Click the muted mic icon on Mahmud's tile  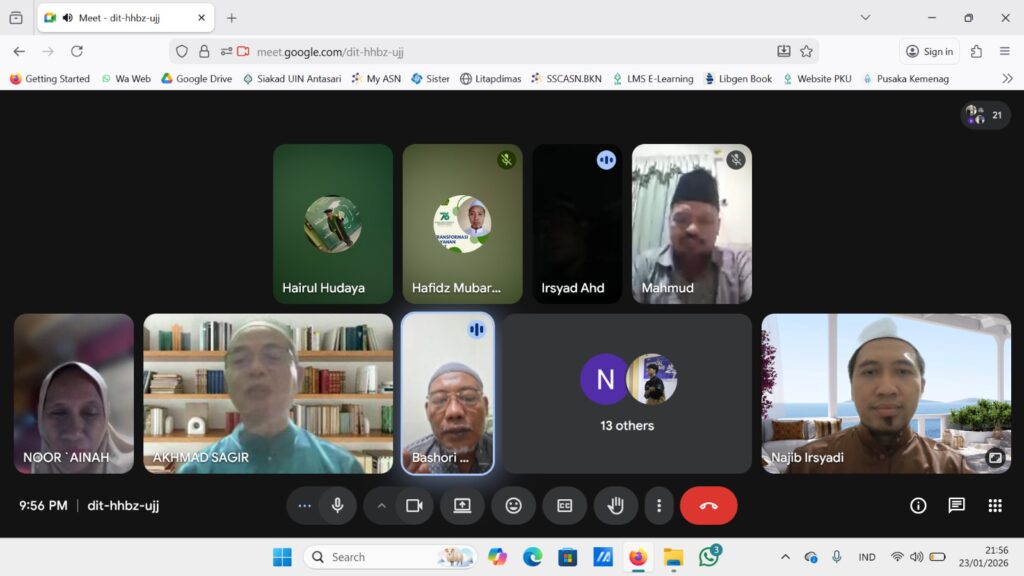click(736, 160)
